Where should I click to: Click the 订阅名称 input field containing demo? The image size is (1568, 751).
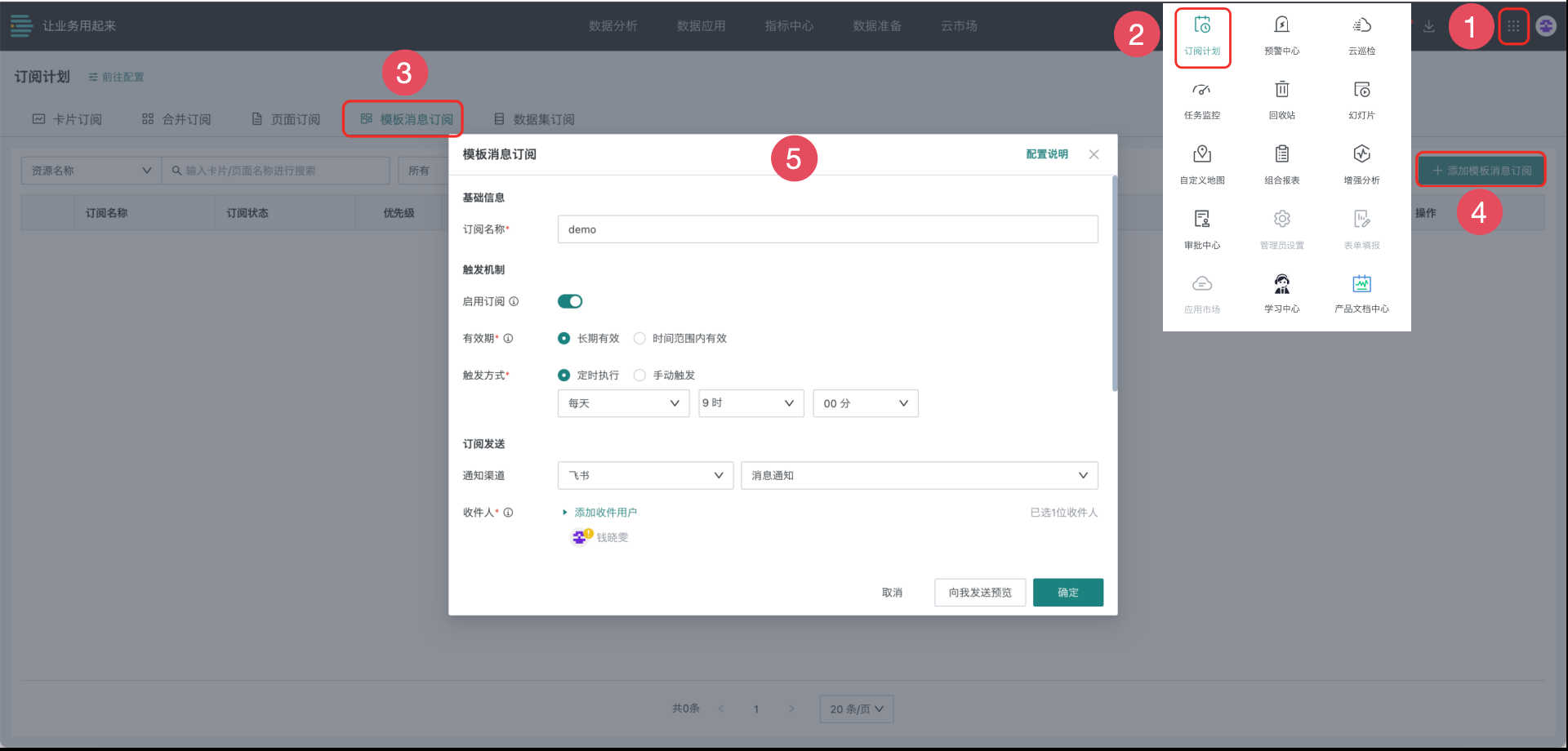tap(826, 229)
